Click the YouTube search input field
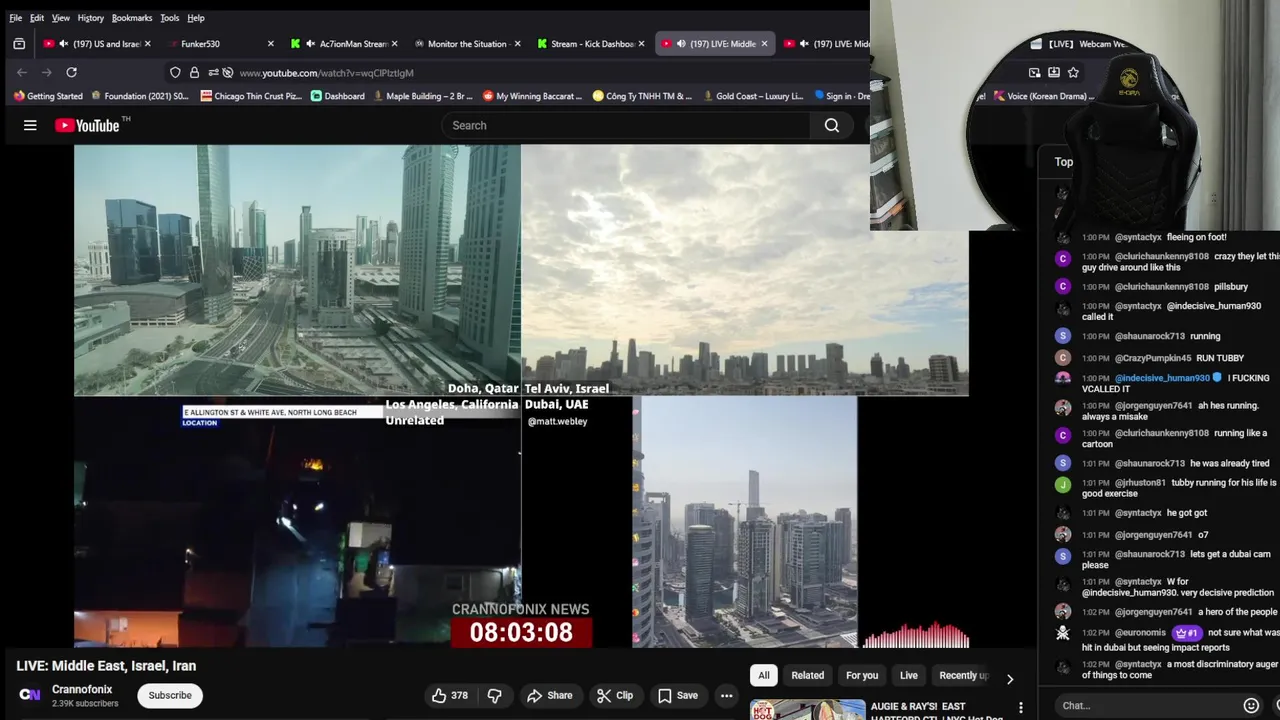The width and height of the screenshot is (1280, 720). [x=626, y=125]
